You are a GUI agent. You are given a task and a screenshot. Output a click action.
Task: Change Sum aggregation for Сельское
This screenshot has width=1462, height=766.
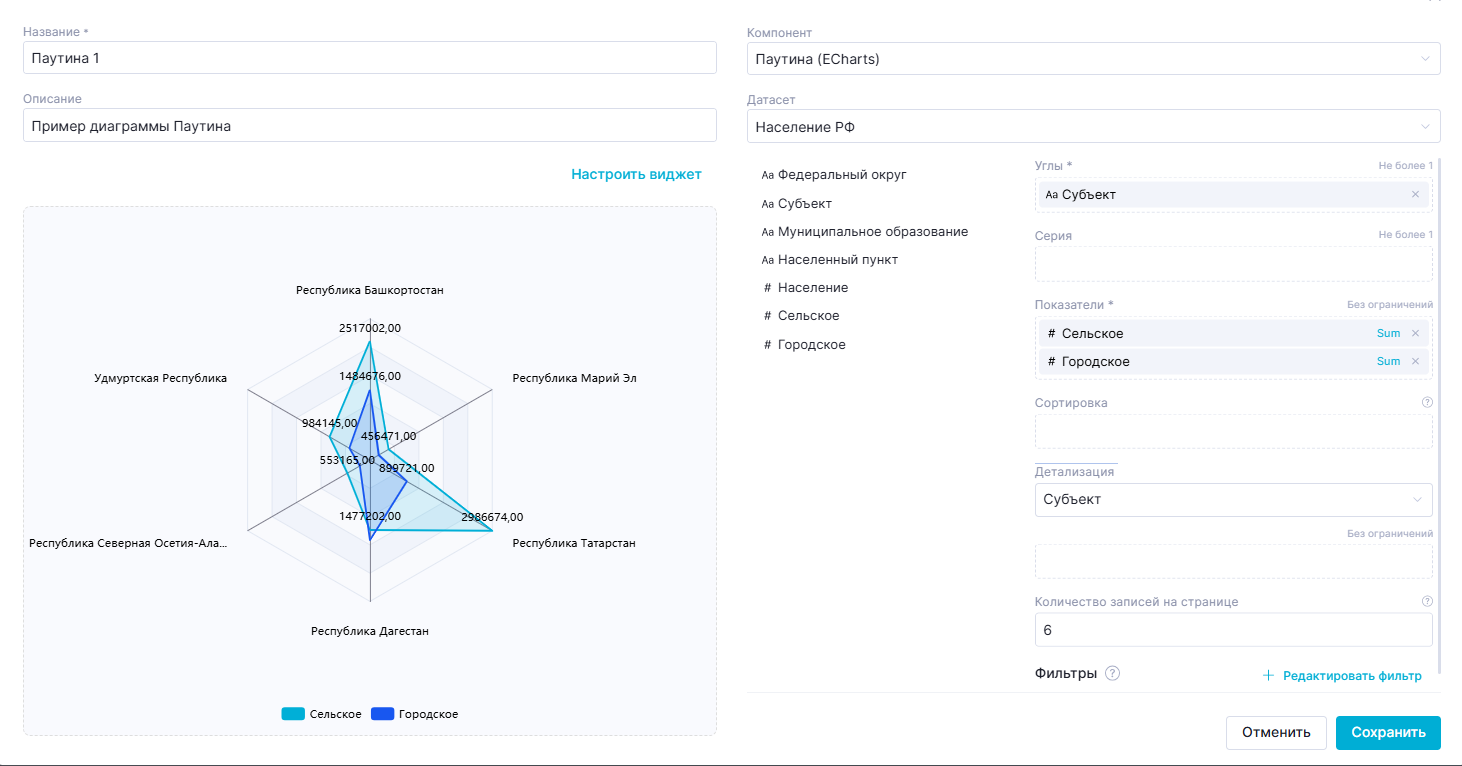pos(1388,333)
